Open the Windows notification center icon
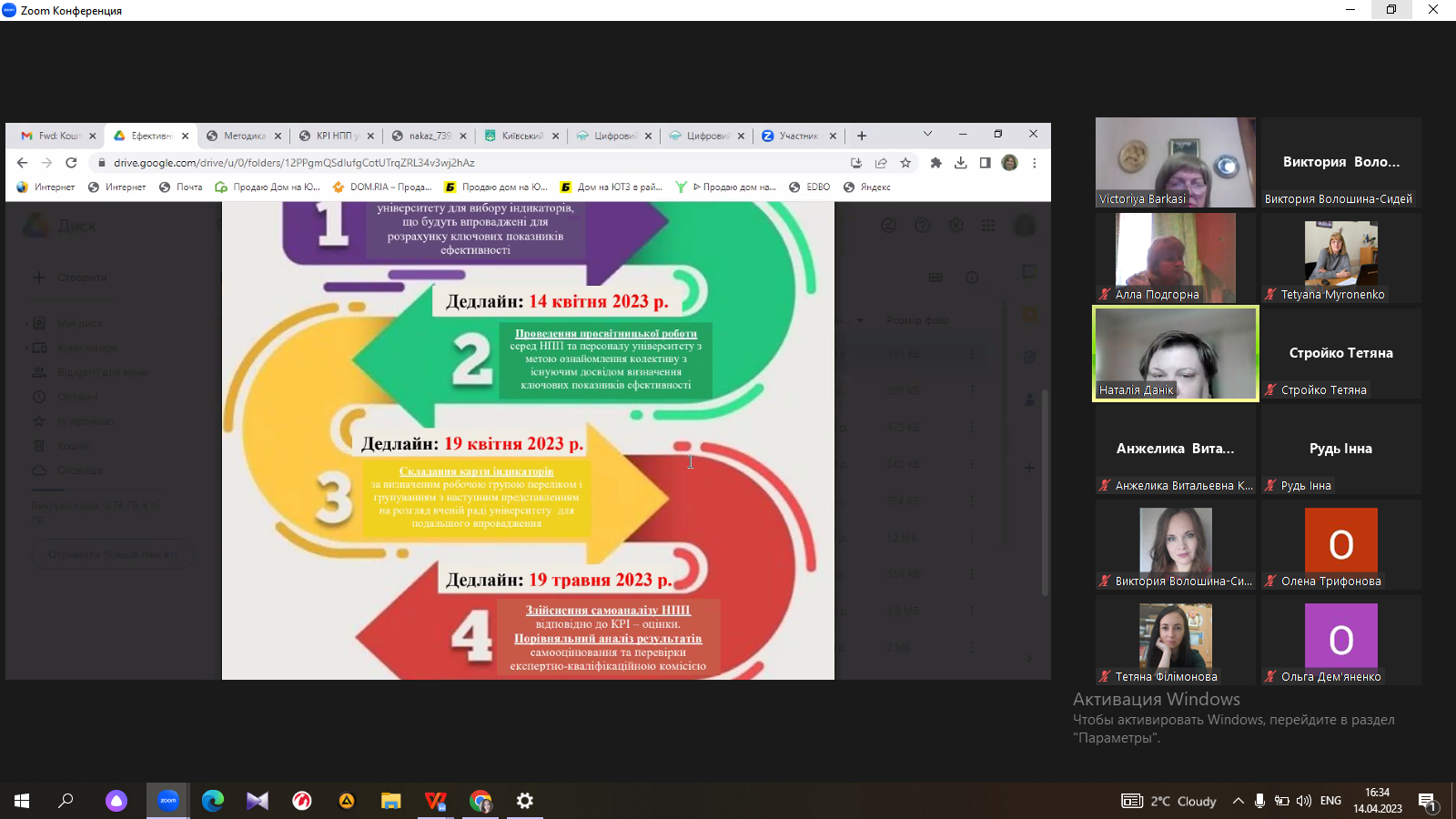Image resolution: width=1456 pixels, height=819 pixels. pyautogui.click(x=1427, y=801)
